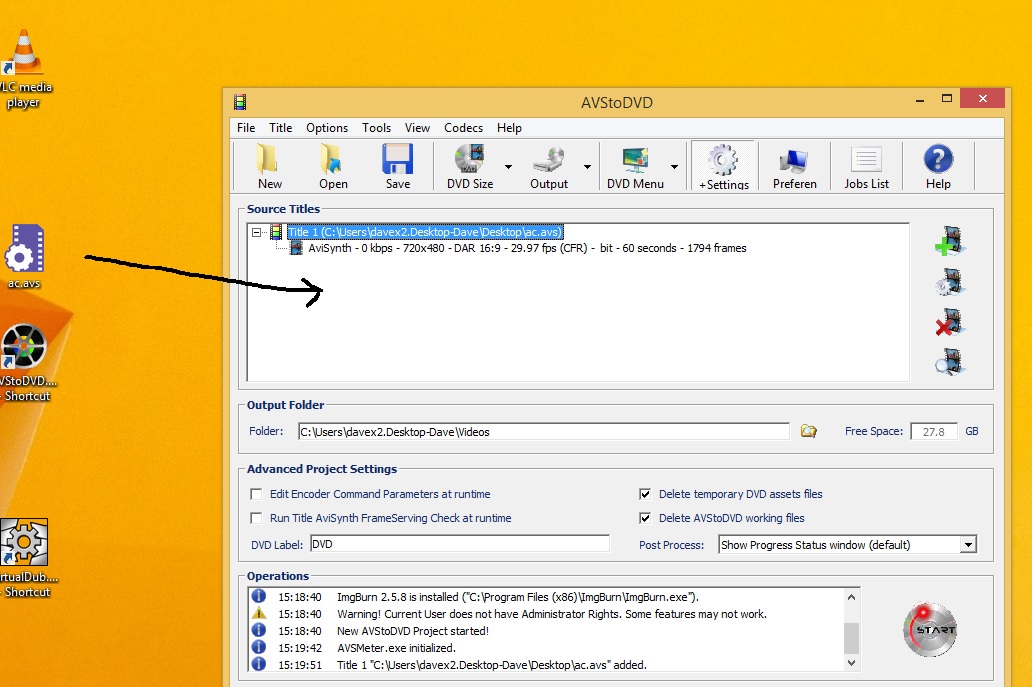The width and height of the screenshot is (1032, 687).
Task: Toggle the +Settings gear icon
Action: [723, 166]
